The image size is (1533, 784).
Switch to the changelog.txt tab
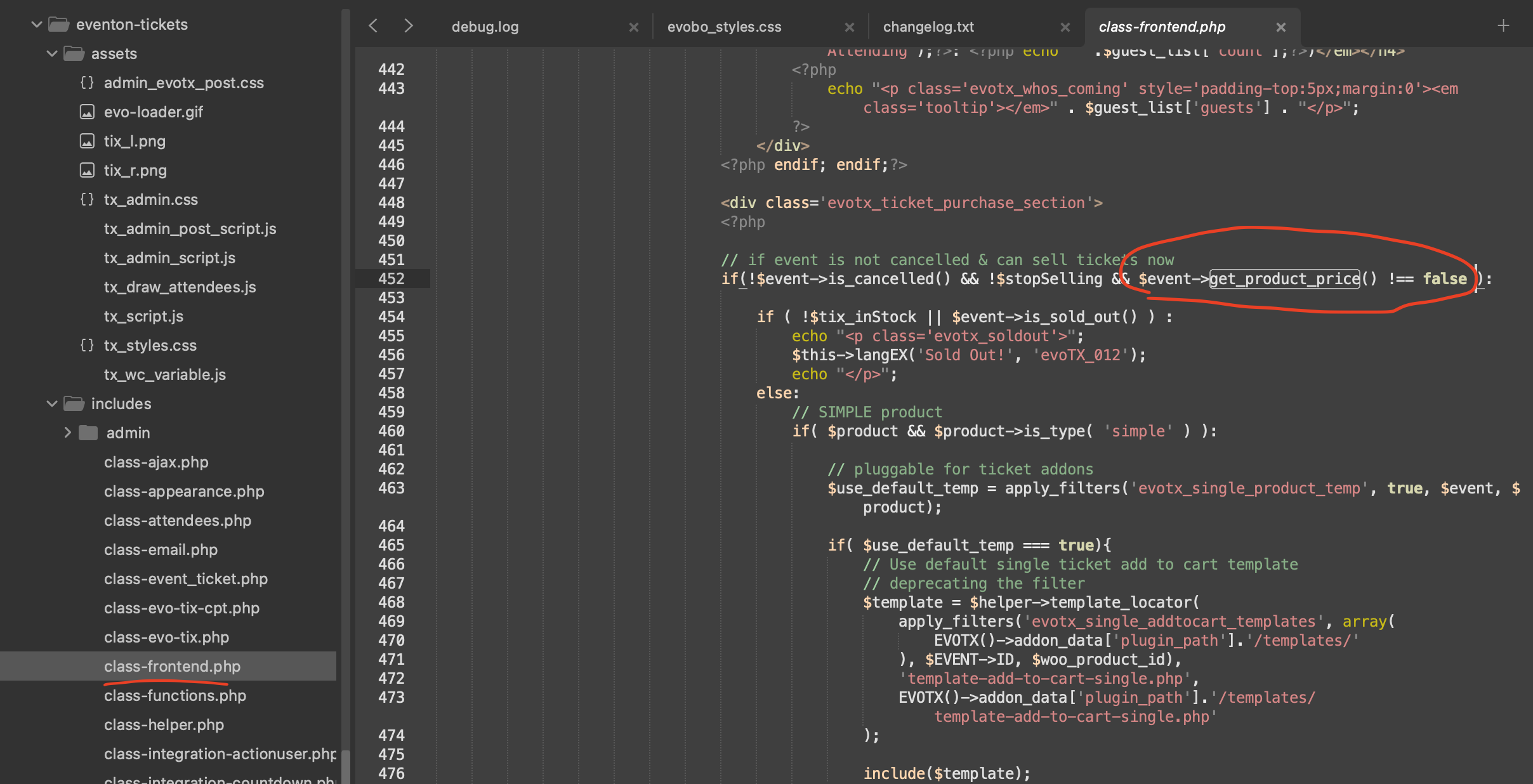(928, 27)
